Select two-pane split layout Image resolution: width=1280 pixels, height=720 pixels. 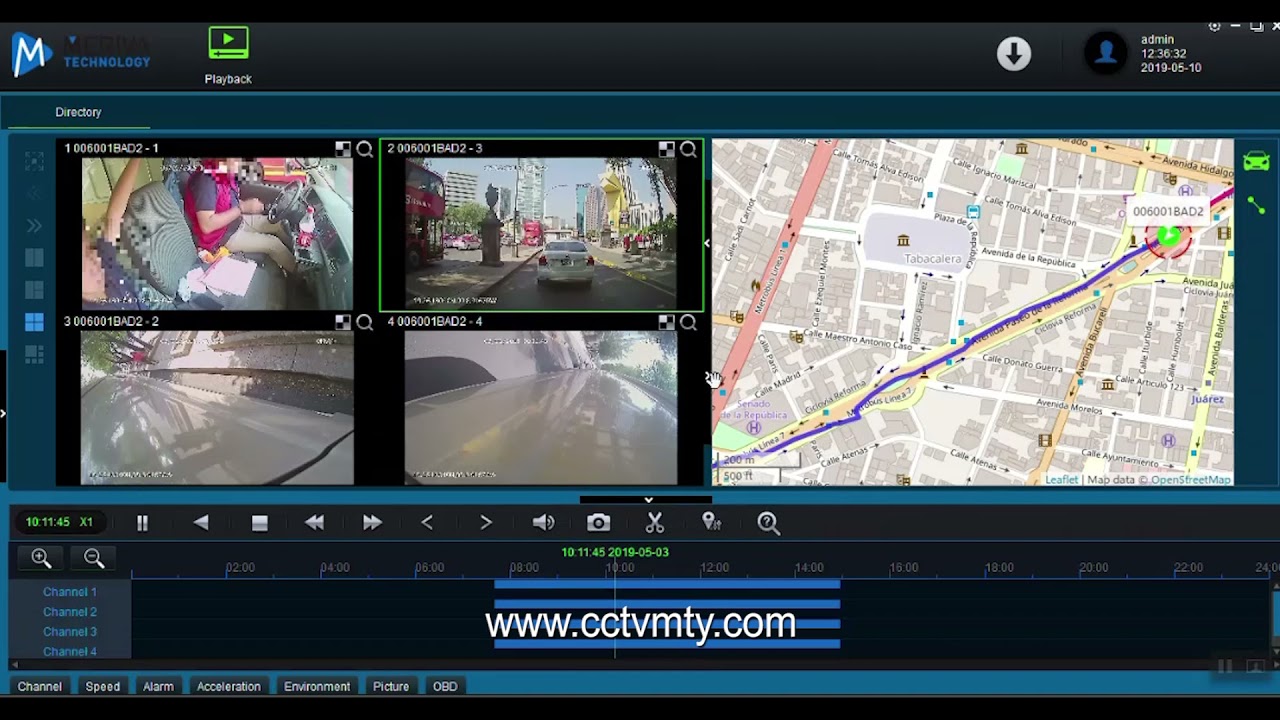[34, 258]
